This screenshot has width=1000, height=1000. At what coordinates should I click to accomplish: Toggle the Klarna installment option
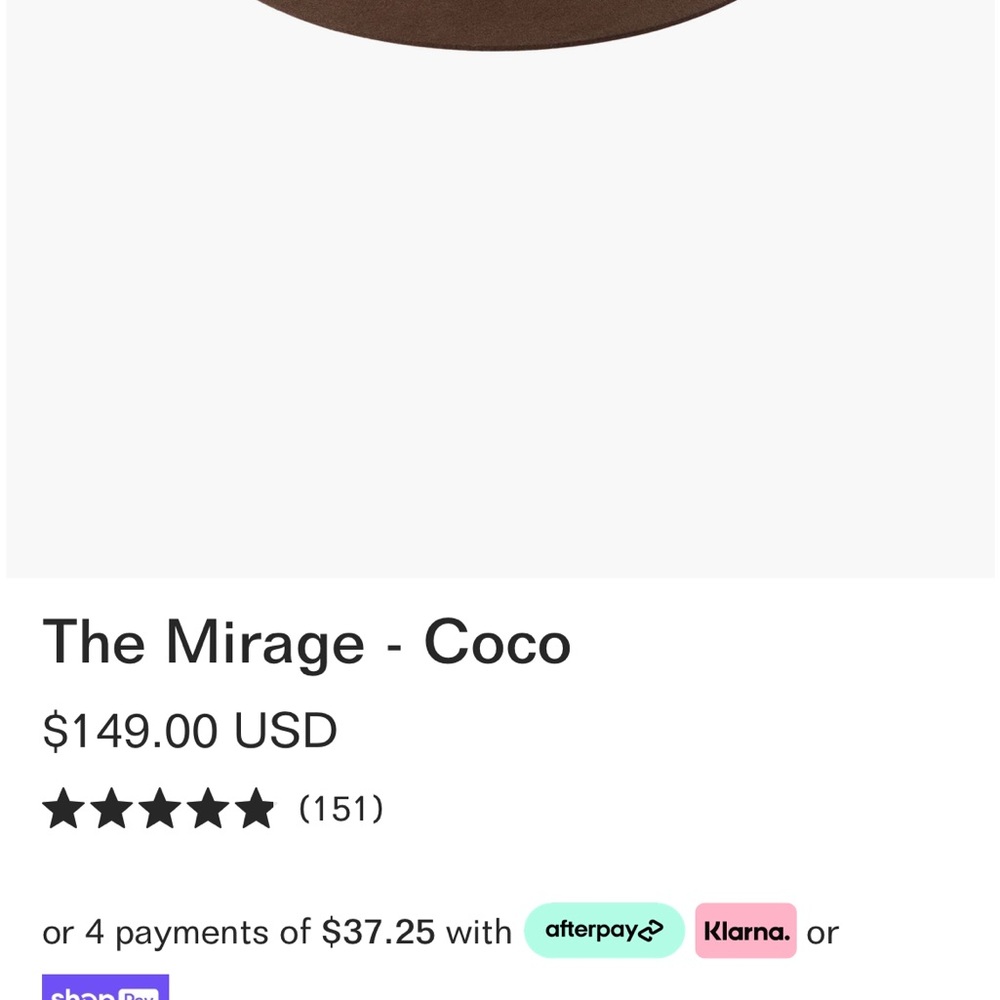pos(745,931)
